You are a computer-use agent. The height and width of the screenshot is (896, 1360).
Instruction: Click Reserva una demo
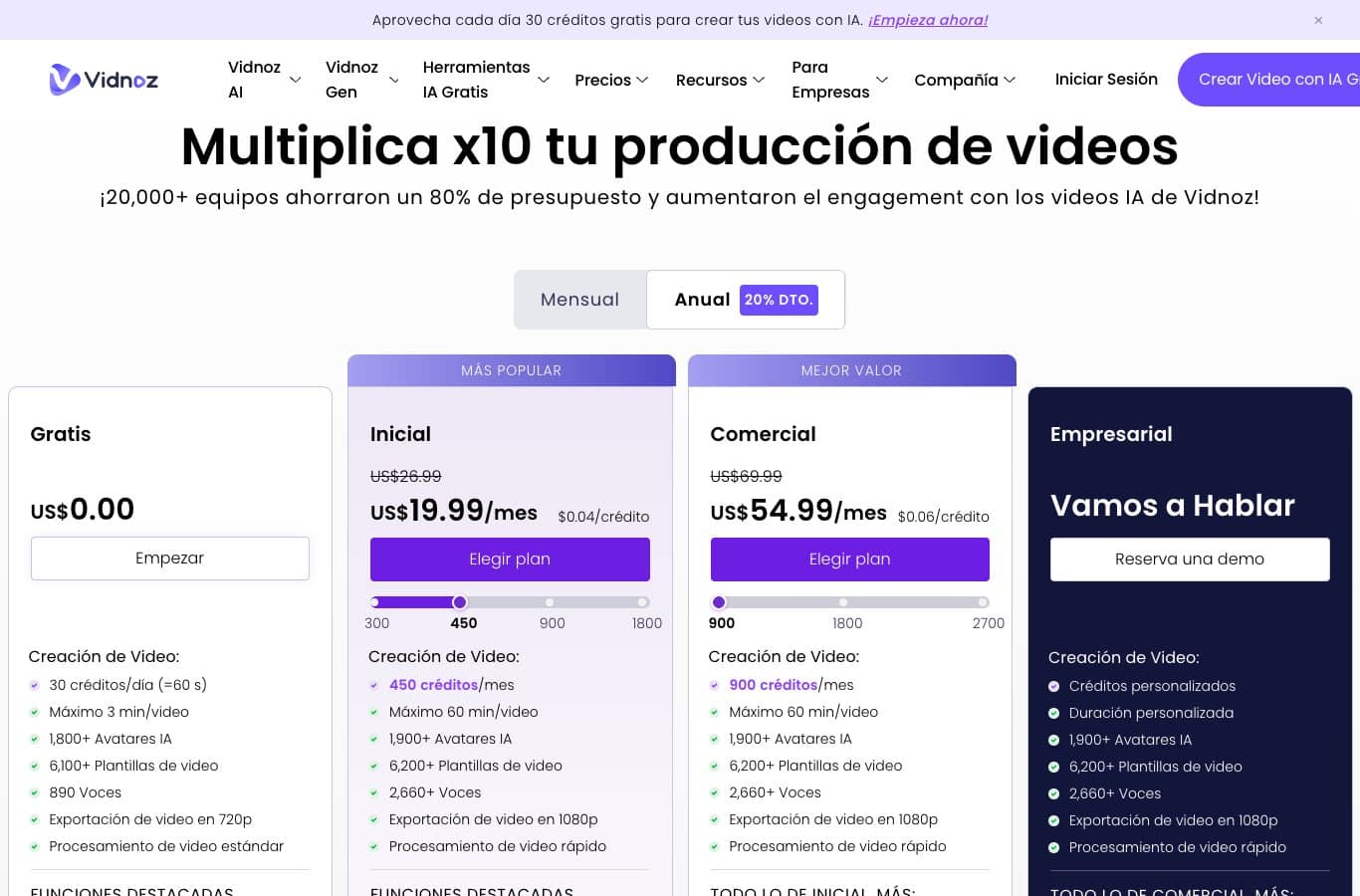click(1190, 560)
